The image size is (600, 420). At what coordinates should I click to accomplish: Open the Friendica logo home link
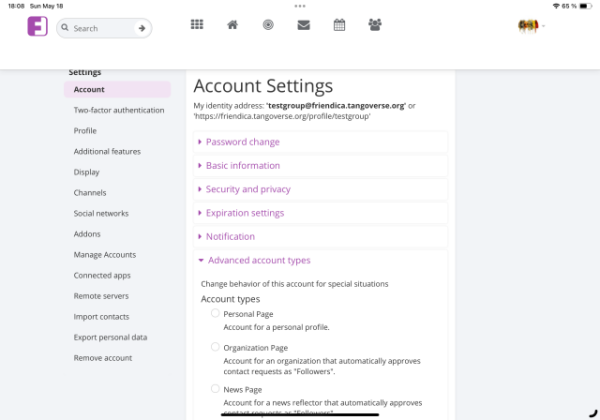[38, 26]
